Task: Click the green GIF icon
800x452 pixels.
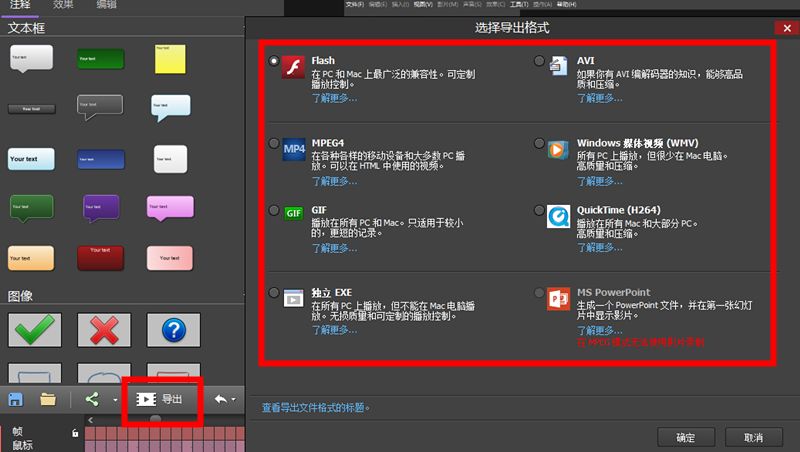Action: pos(293,213)
